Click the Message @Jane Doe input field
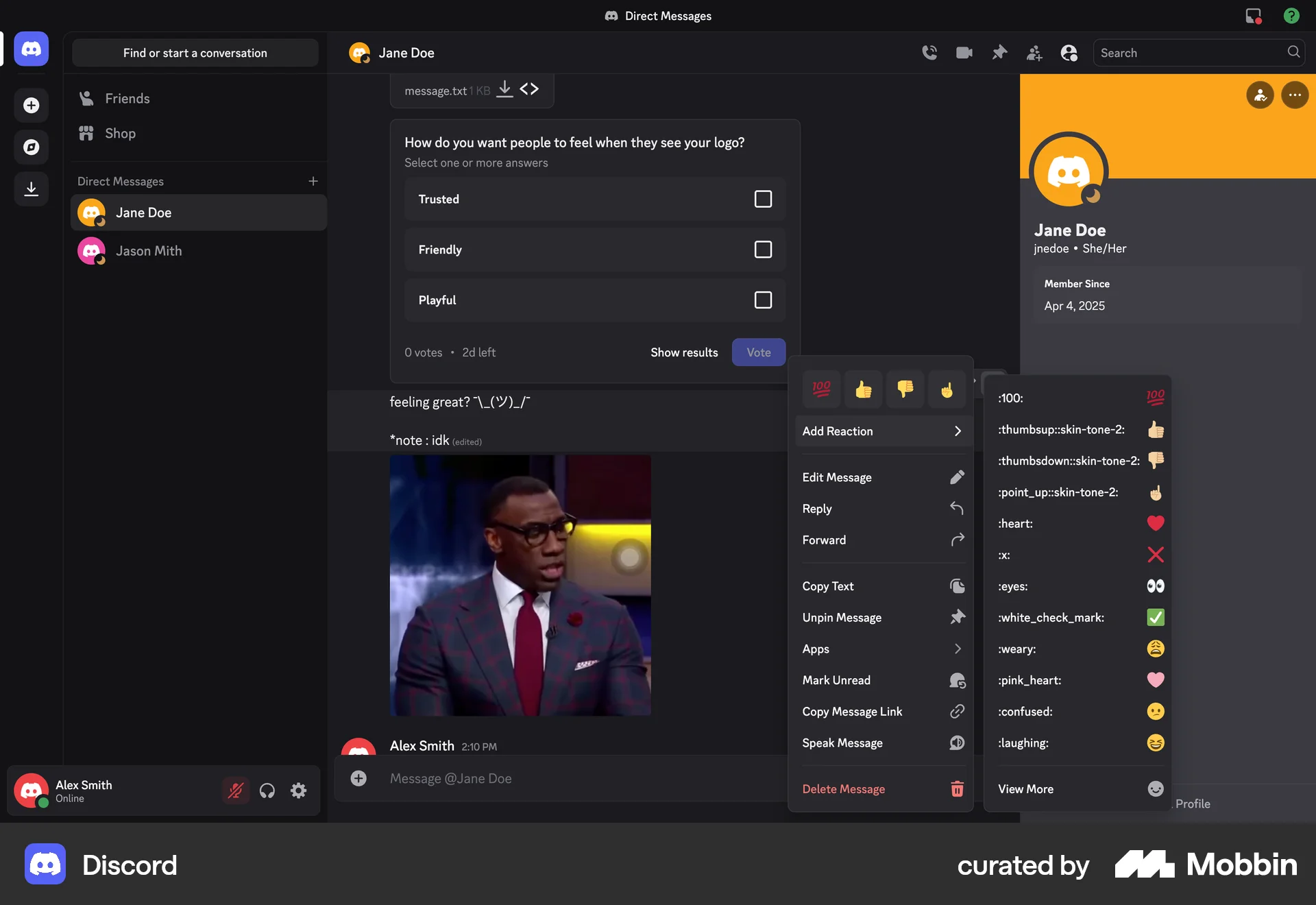The height and width of the screenshot is (905, 1316). pyautogui.click(x=548, y=778)
